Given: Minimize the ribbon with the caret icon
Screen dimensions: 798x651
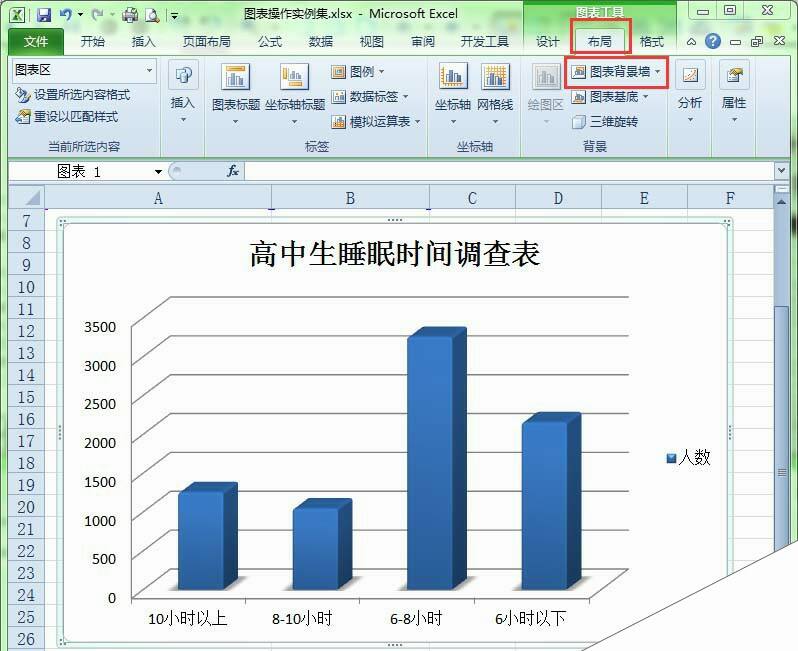Looking at the screenshot, I should tap(691, 42).
